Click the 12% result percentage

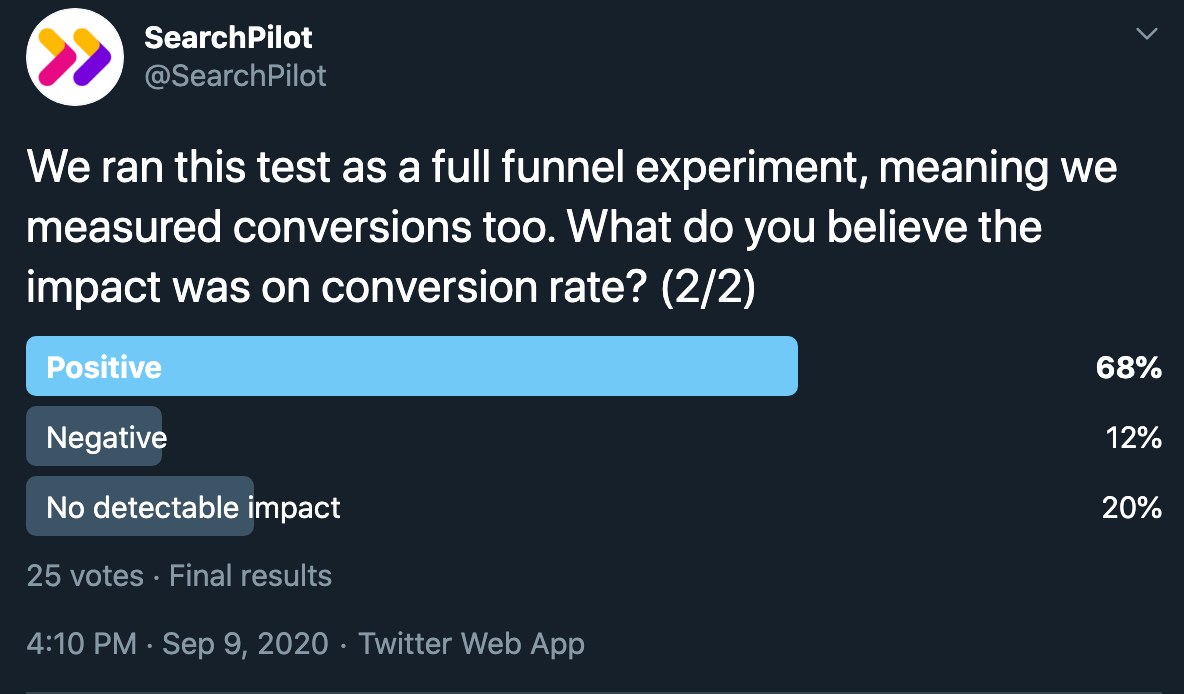(1133, 437)
